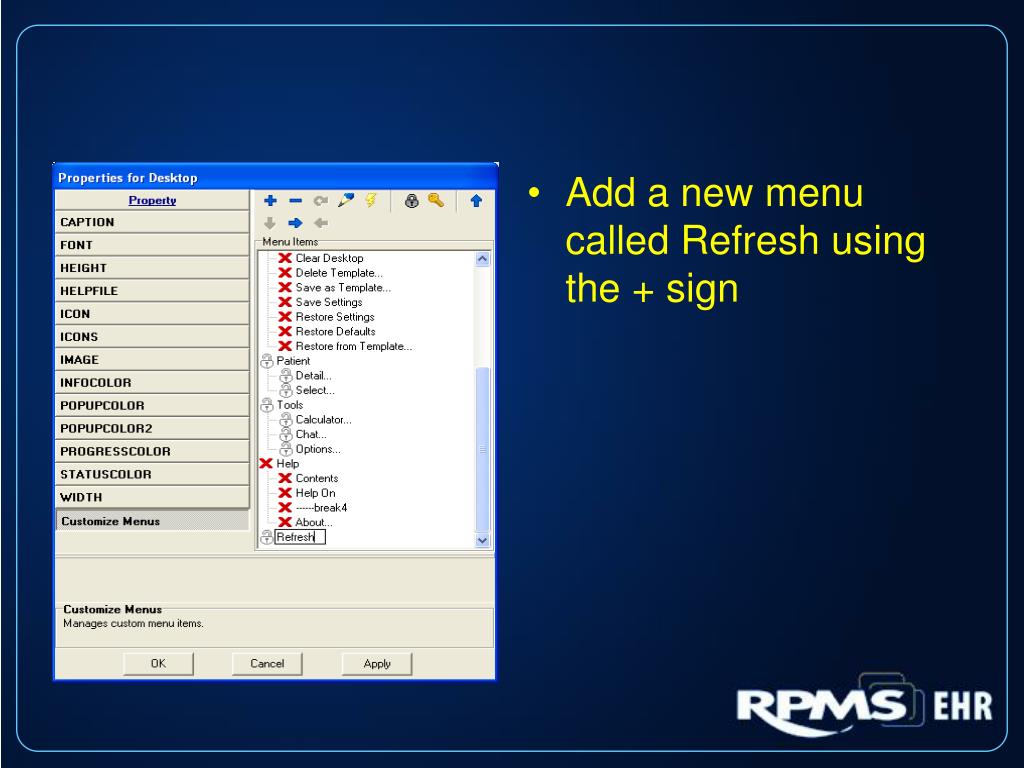
Task: Select the INFOCOLOR property
Action: tap(152, 383)
